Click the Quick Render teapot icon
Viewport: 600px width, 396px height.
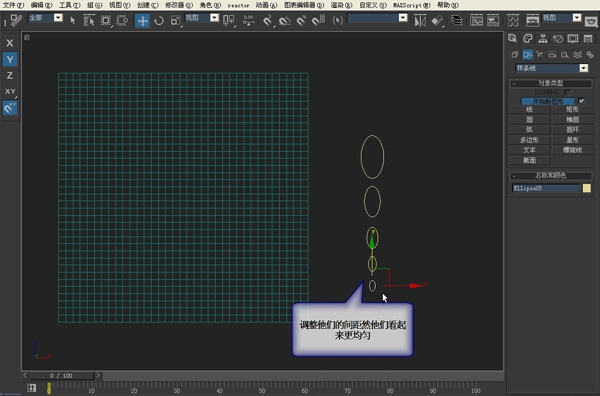(591, 21)
